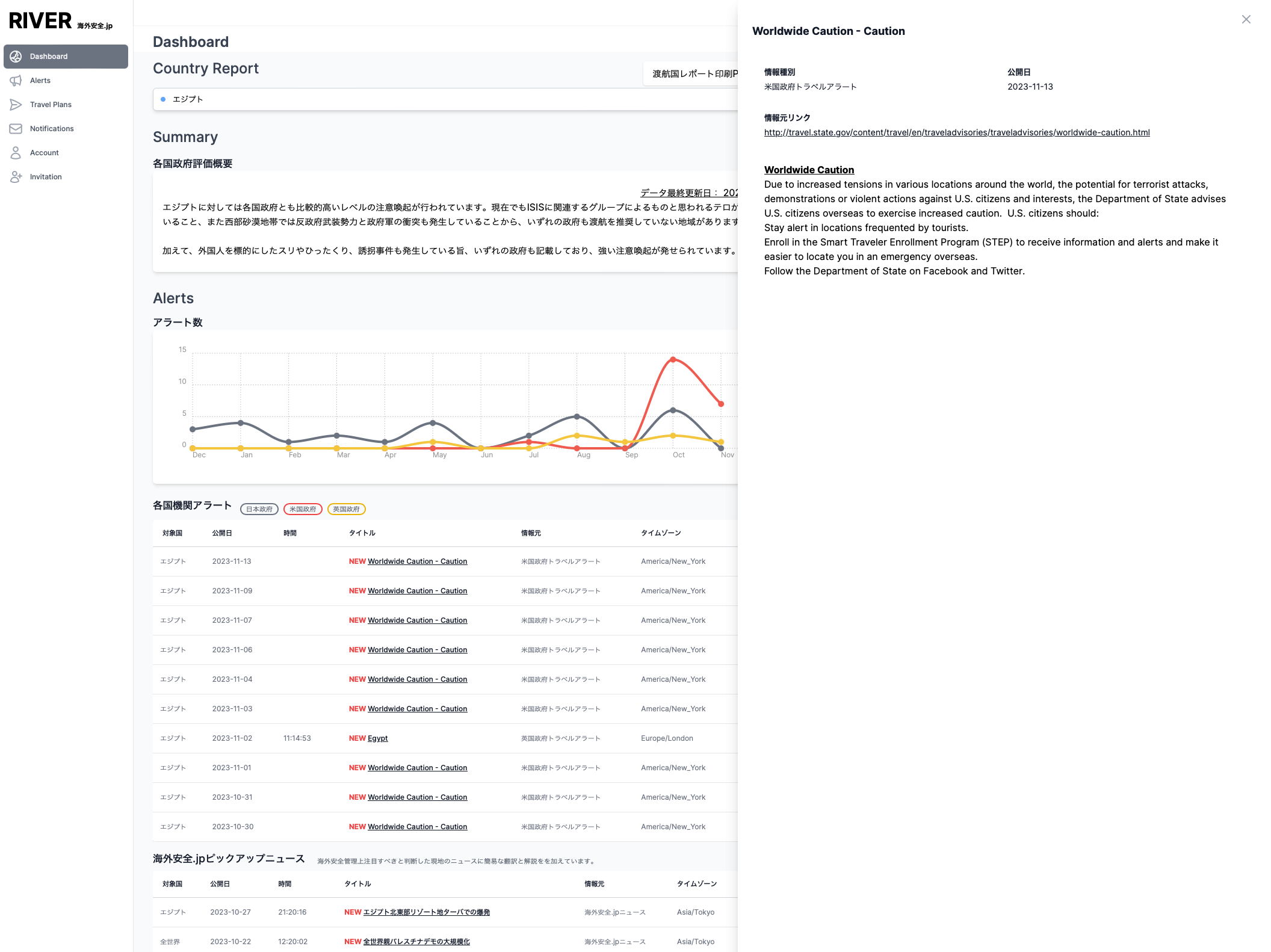Click the Notifications envelope icon
The width and height of the screenshot is (1271, 952).
pos(16,129)
